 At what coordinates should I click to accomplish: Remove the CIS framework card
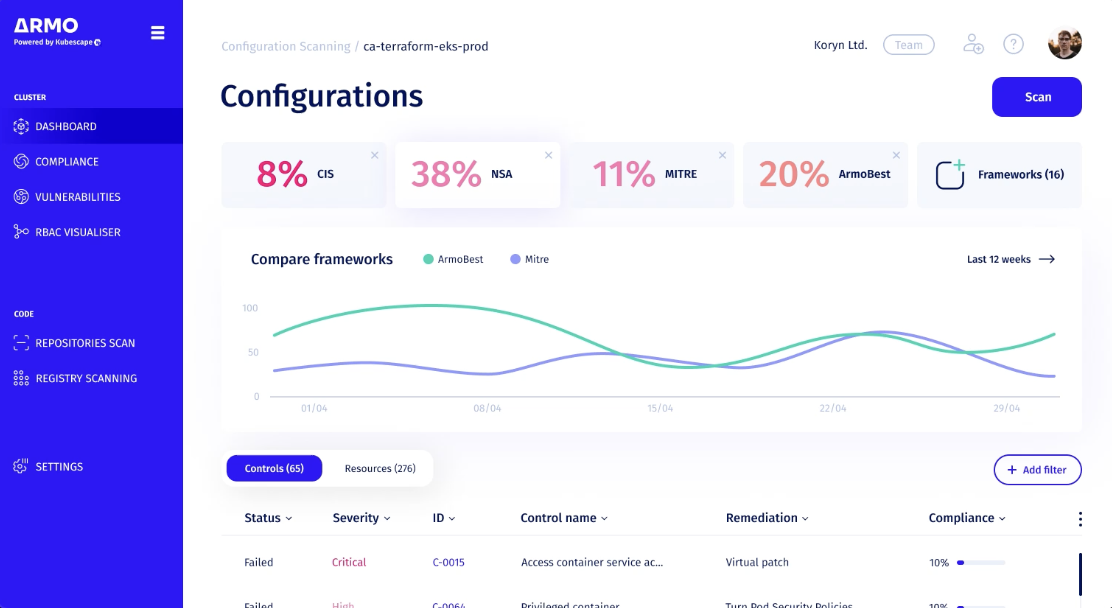[374, 155]
